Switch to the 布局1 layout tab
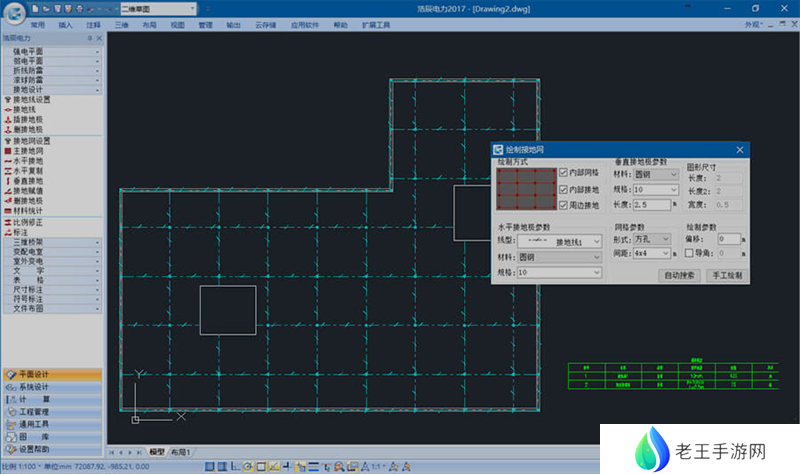This screenshot has width=800, height=474. (x=181, y=452)
